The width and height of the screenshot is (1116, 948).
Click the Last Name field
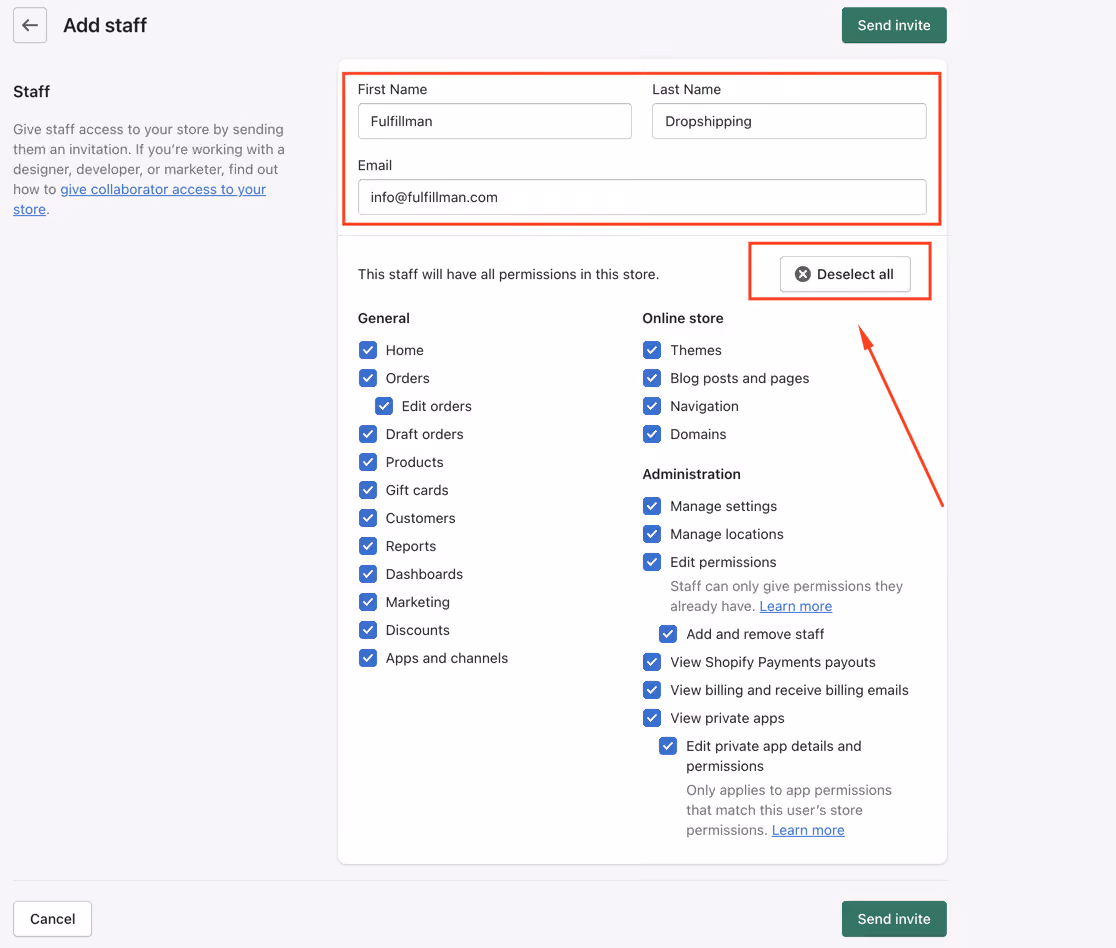(789, 121)
